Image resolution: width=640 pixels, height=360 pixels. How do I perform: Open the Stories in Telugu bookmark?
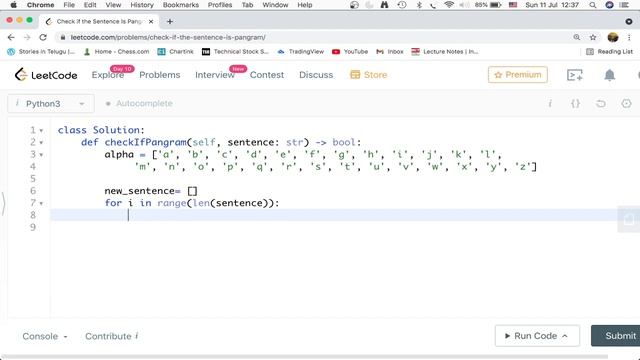pos(41,51)
